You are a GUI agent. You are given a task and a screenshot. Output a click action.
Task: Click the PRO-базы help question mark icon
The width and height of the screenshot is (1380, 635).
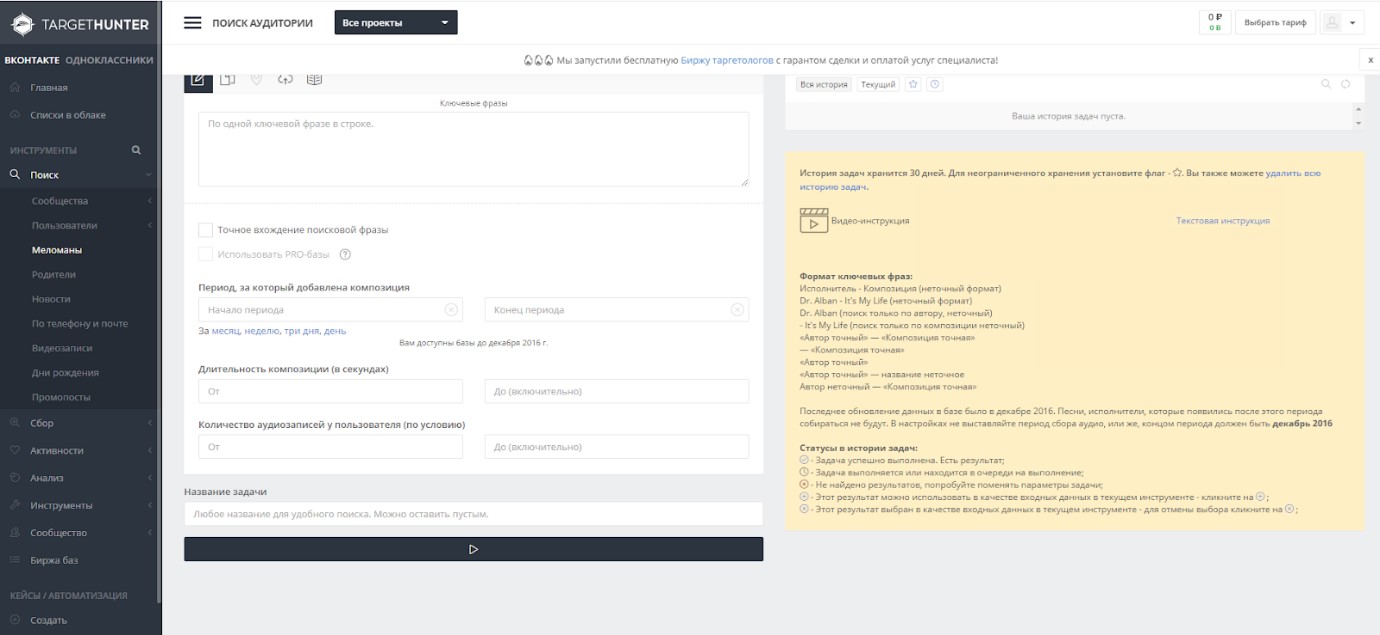point(345,254)
